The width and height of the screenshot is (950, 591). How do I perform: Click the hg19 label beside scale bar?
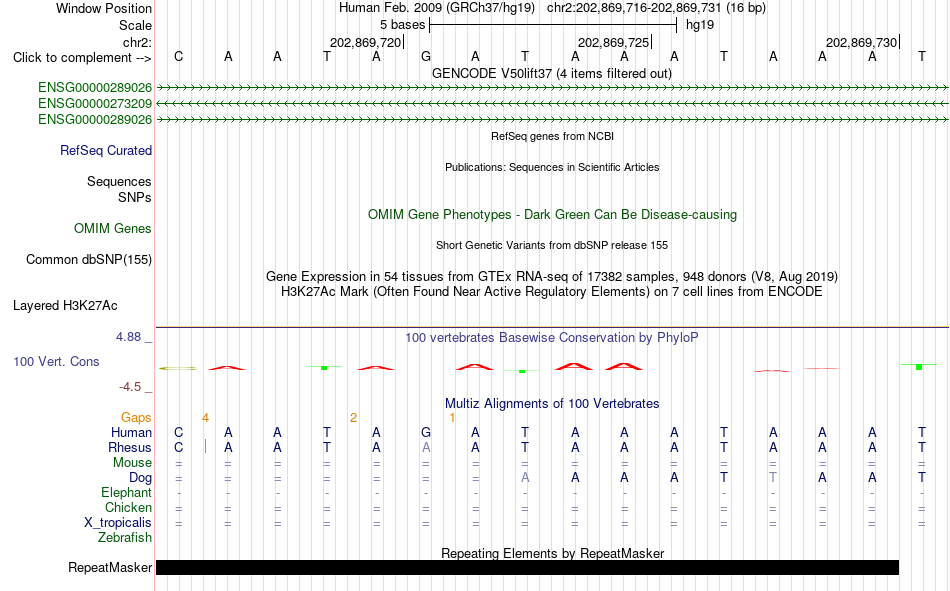pos(700,25)
